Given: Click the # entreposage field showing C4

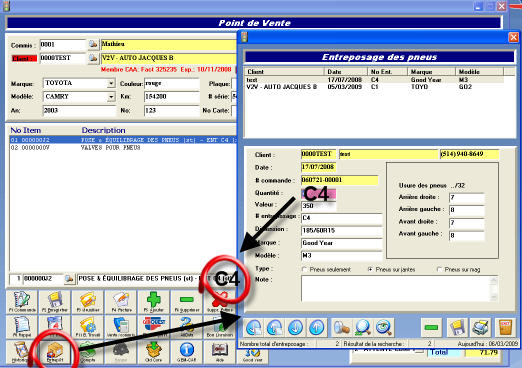Looking at the screenshot, I should tap(342, 218).
